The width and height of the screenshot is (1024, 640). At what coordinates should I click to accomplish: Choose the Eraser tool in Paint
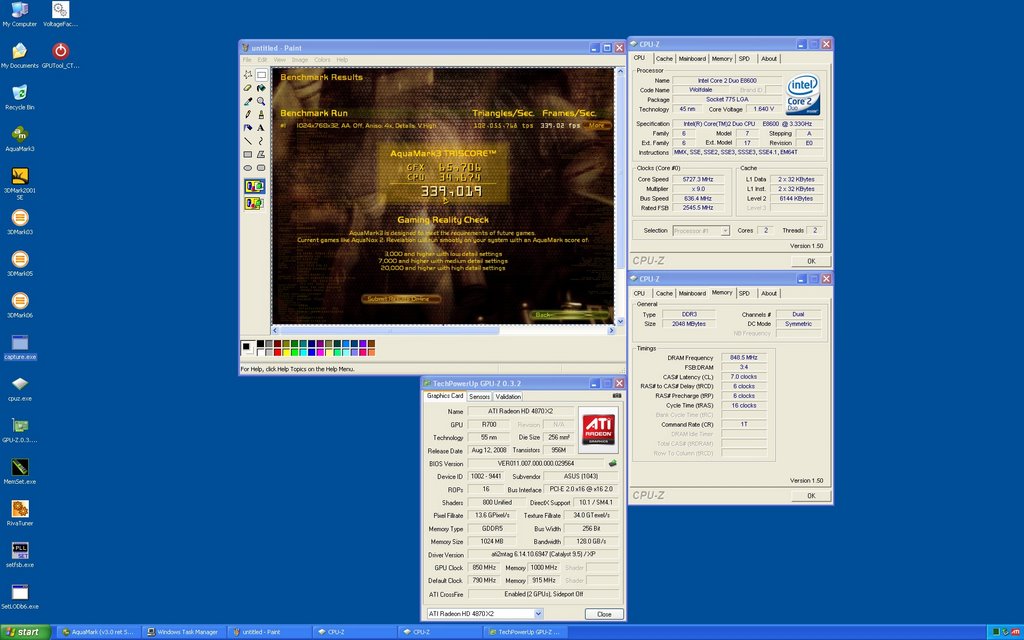pos(248,88)
